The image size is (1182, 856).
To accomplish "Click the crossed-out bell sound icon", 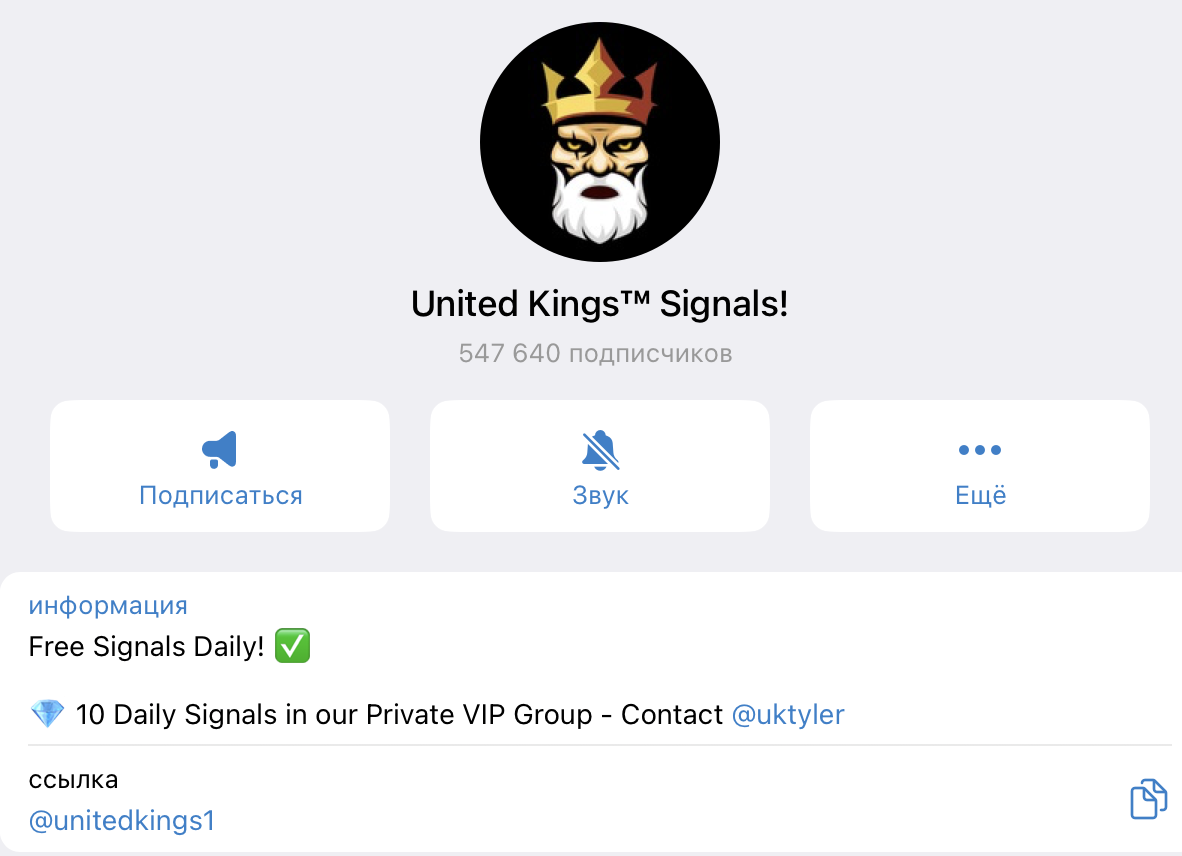I will (x=600, y=450).
